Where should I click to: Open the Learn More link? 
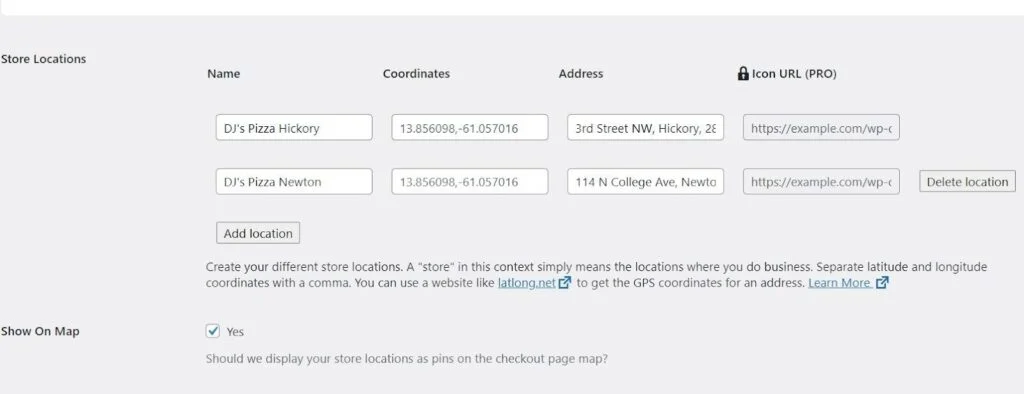coord(839,283)
